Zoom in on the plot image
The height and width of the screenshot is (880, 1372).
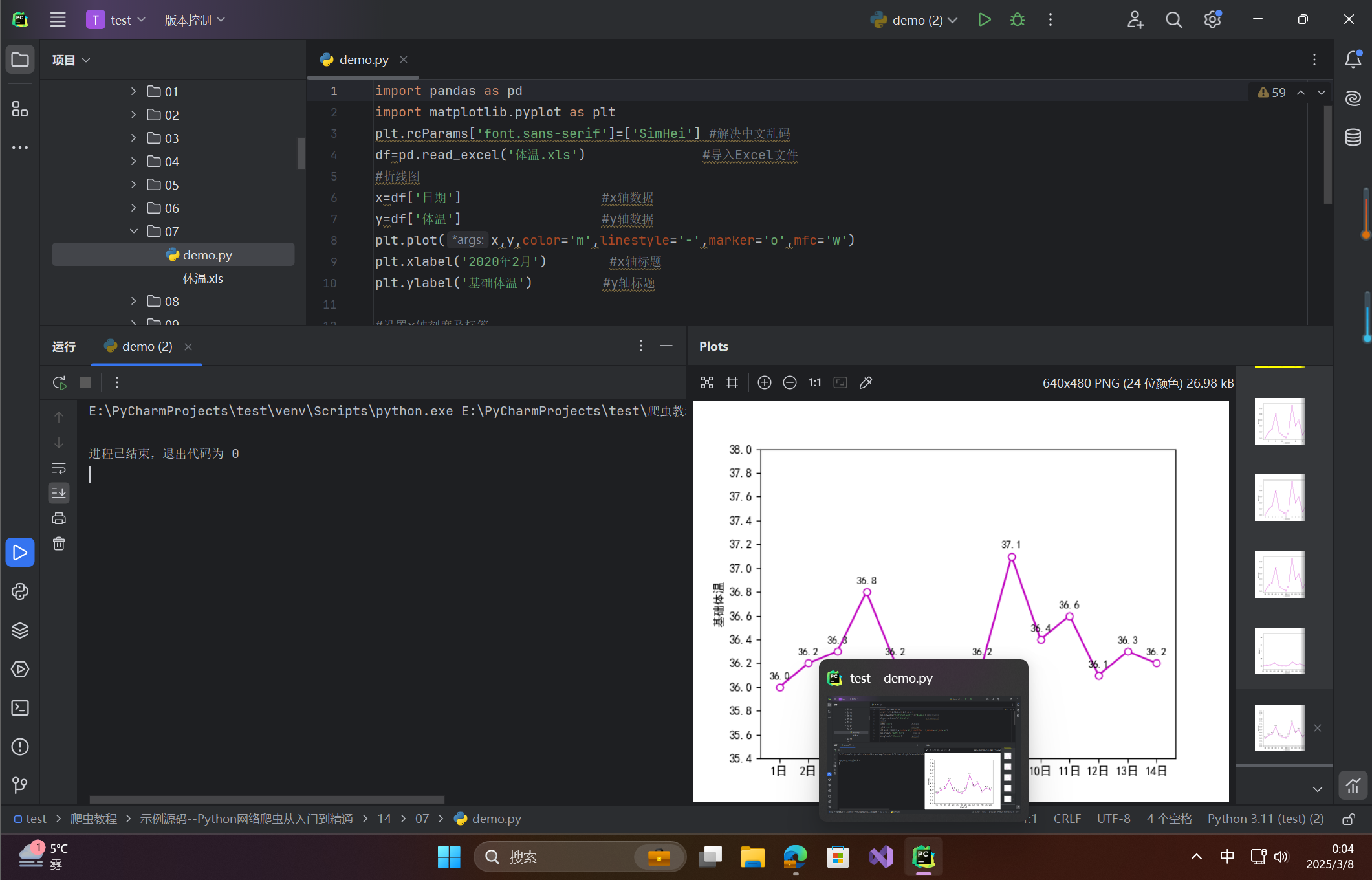tap(764, 382)
